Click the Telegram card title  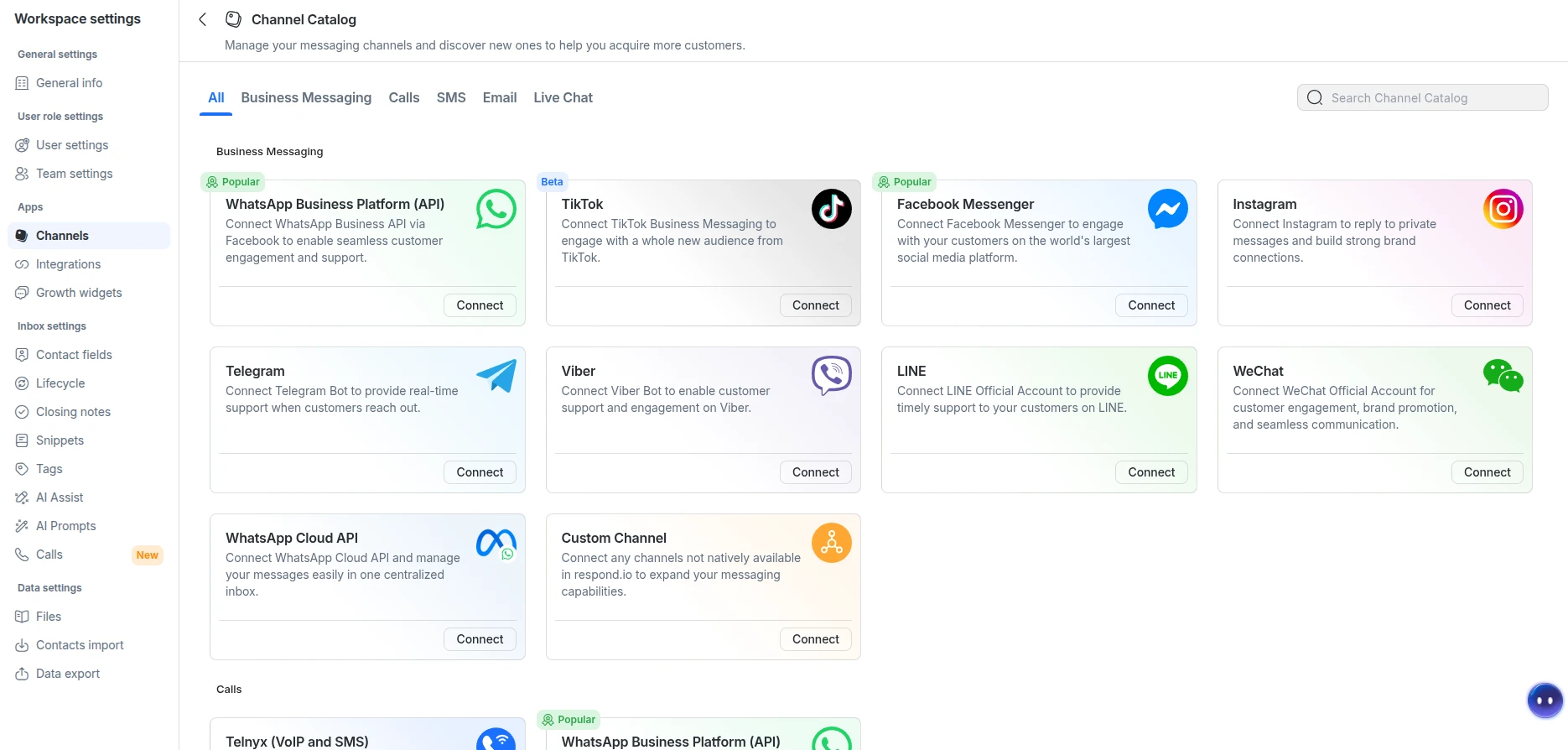255,371
